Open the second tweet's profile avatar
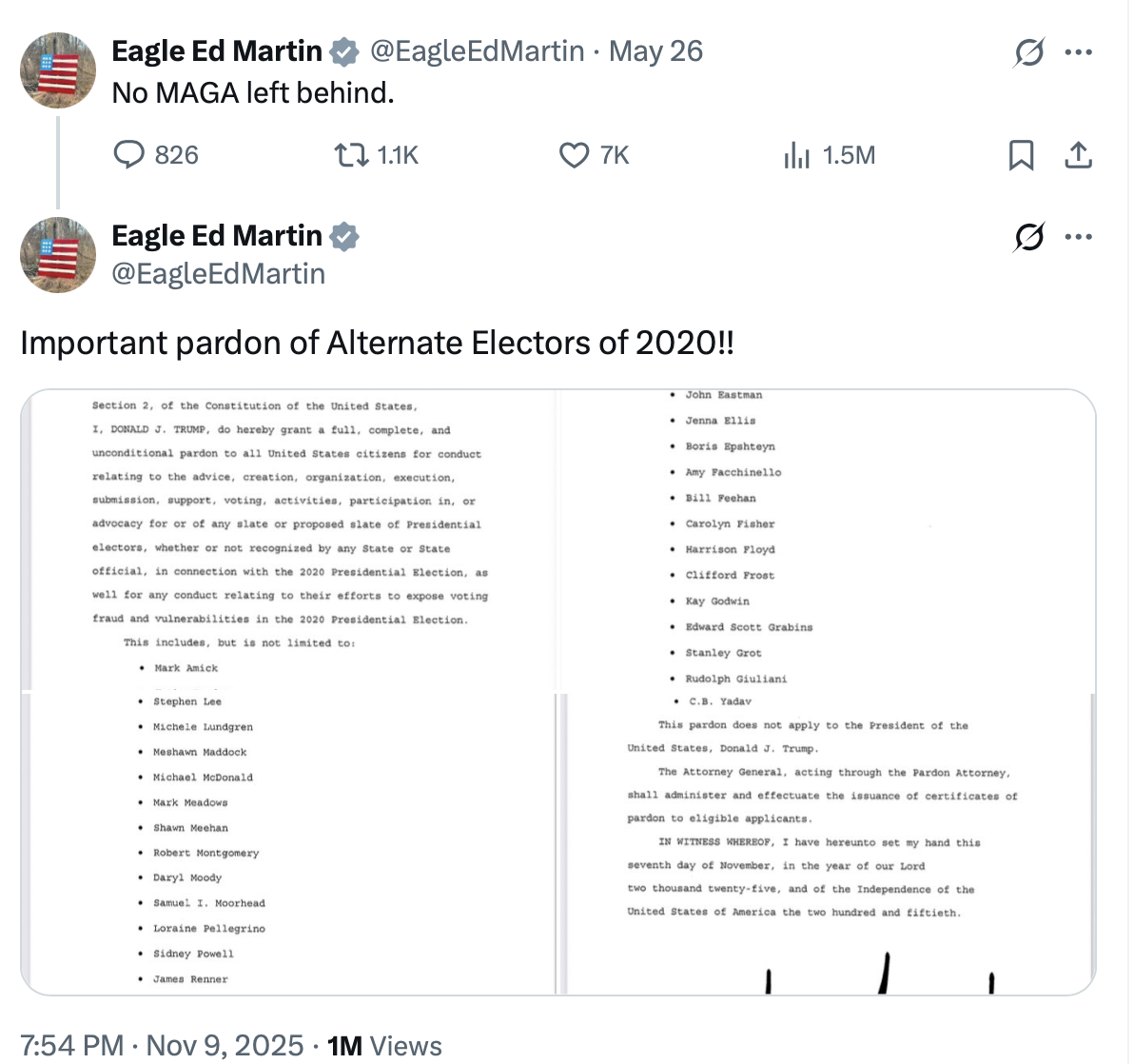 click(x=58, y=255)
